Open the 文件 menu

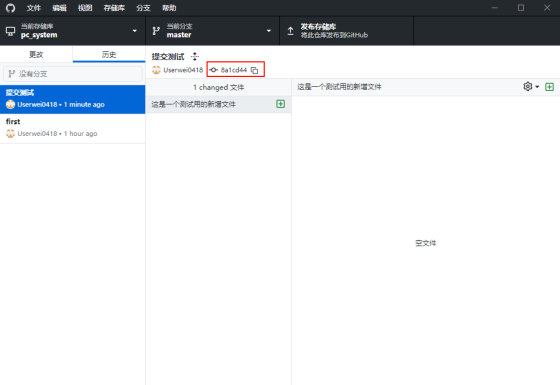coord(34,8)
